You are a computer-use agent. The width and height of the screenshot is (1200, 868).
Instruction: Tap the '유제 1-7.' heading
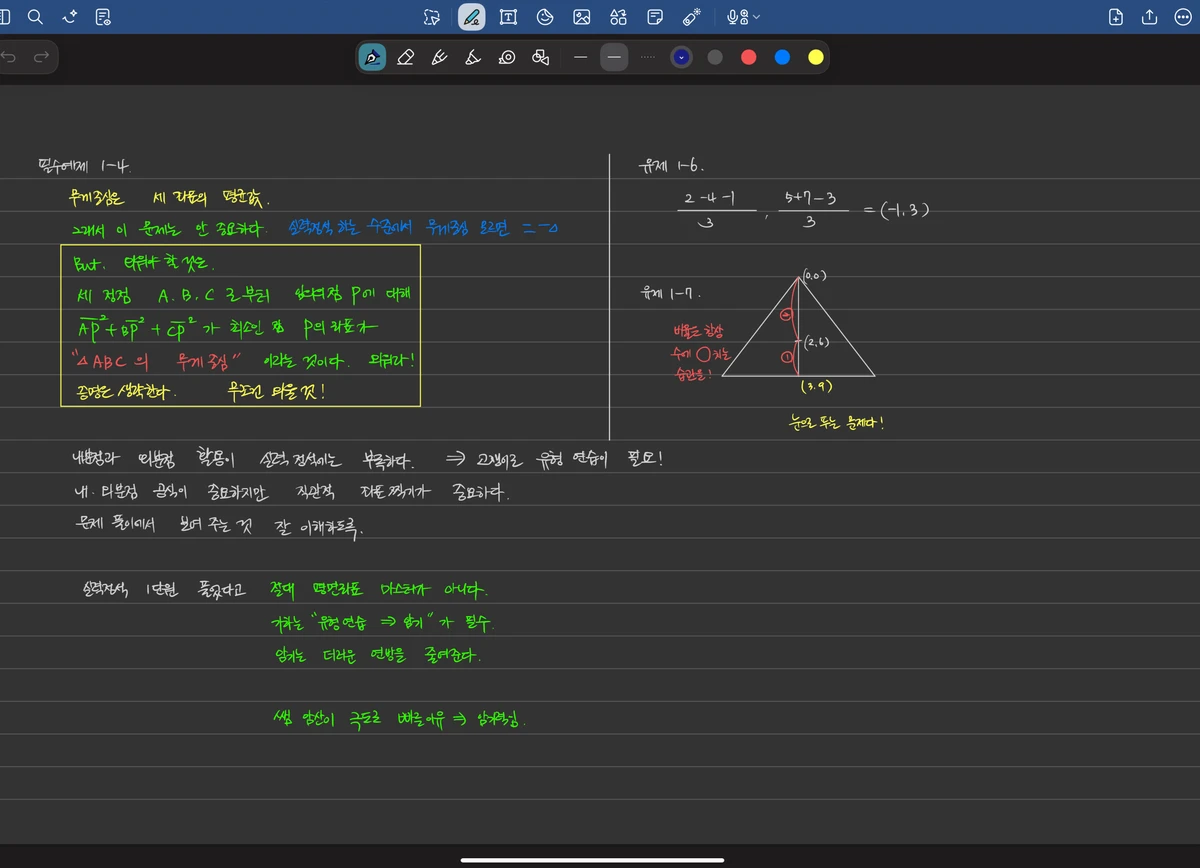[671, 294]
